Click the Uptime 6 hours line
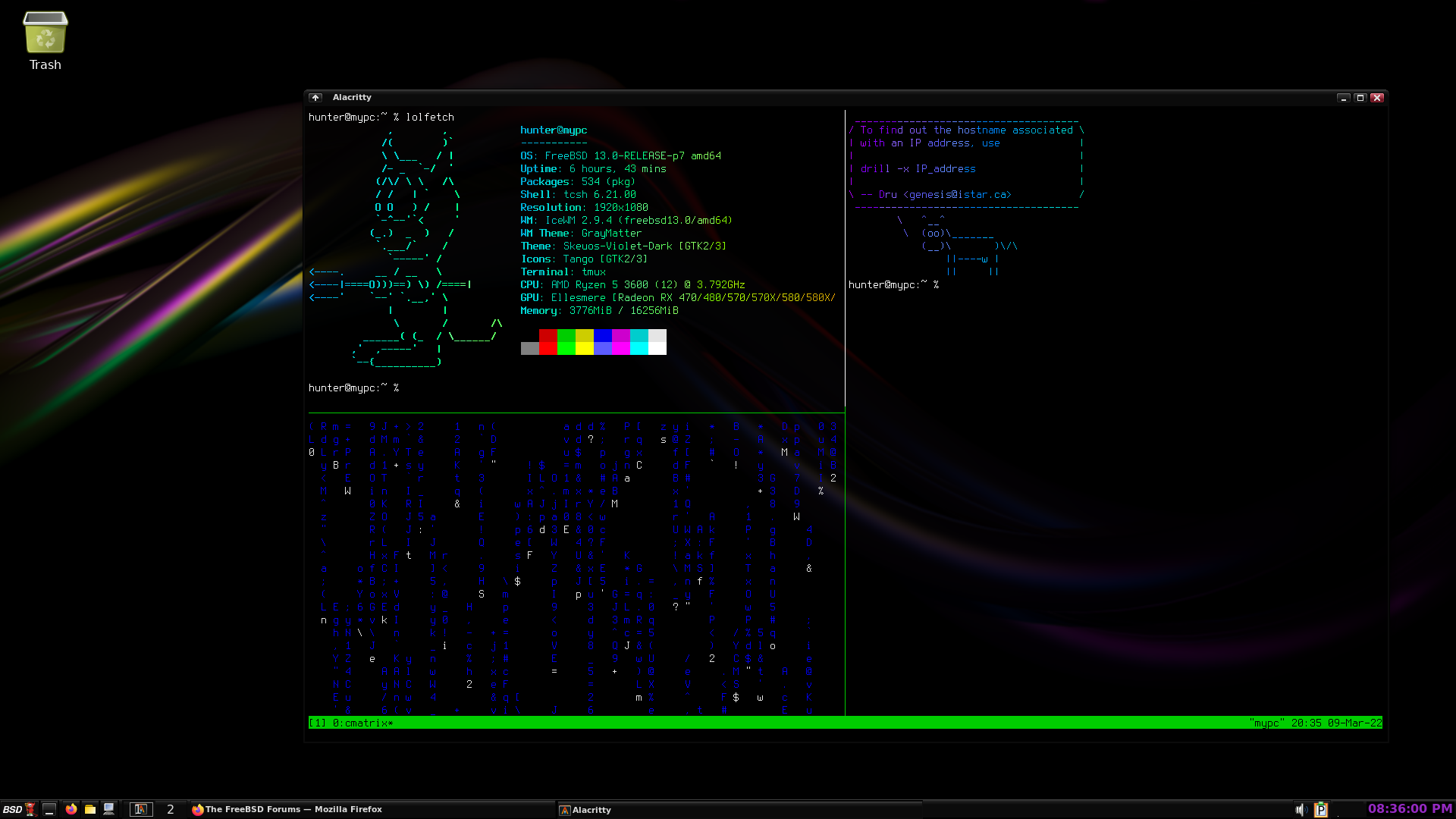 pyautogui.click(x=593, y=168)
